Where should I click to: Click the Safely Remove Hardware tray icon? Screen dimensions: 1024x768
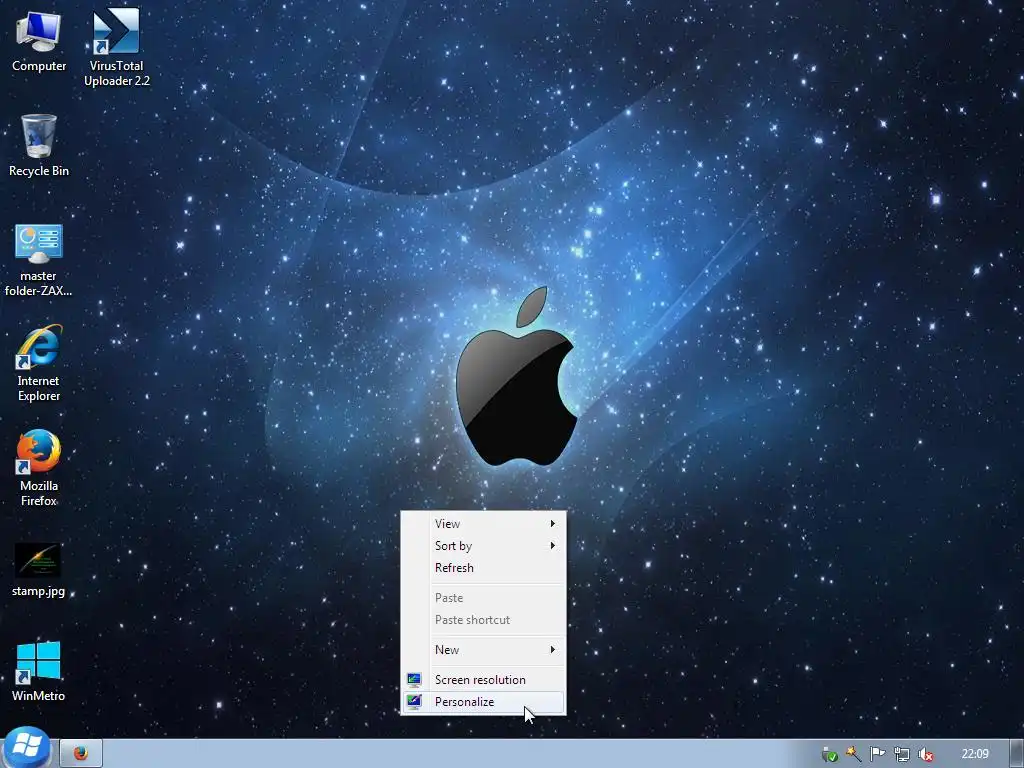(829, 754)
